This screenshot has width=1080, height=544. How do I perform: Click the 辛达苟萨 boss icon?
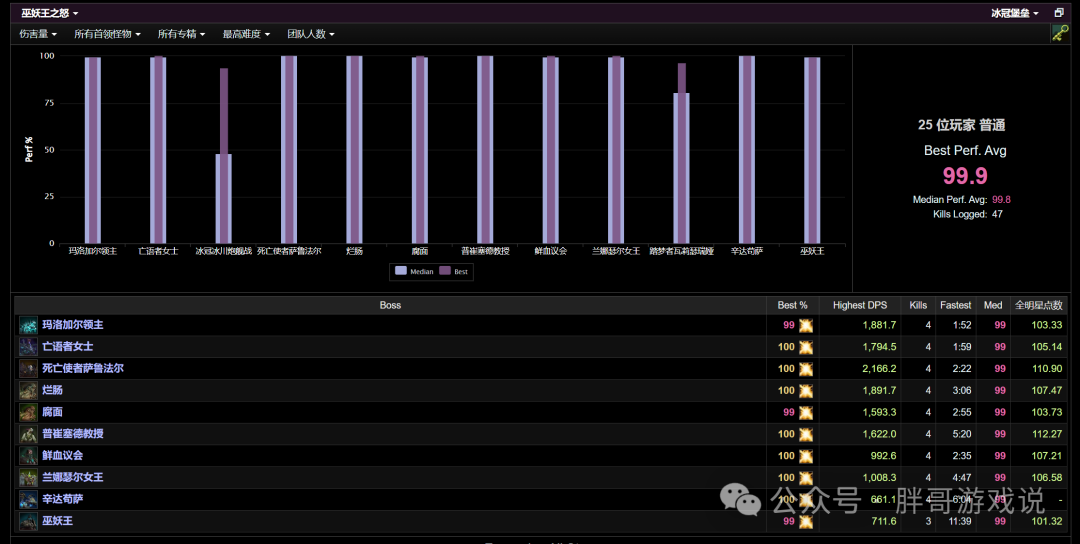point(28,499)
